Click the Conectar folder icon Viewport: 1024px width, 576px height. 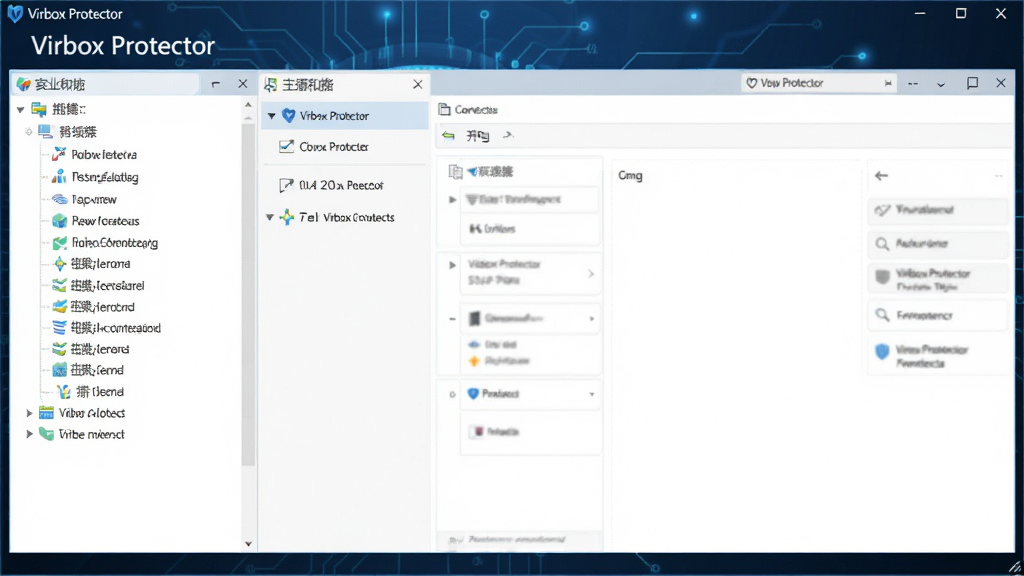[x=444, y=109]
